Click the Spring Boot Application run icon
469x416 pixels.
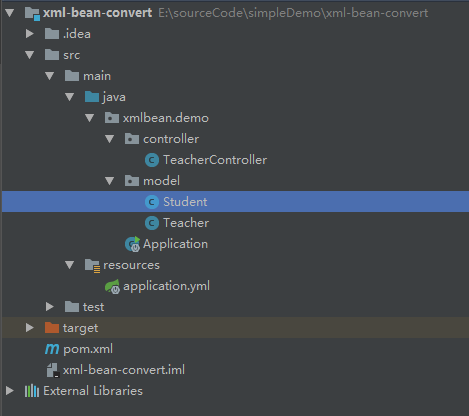(132, 244)
